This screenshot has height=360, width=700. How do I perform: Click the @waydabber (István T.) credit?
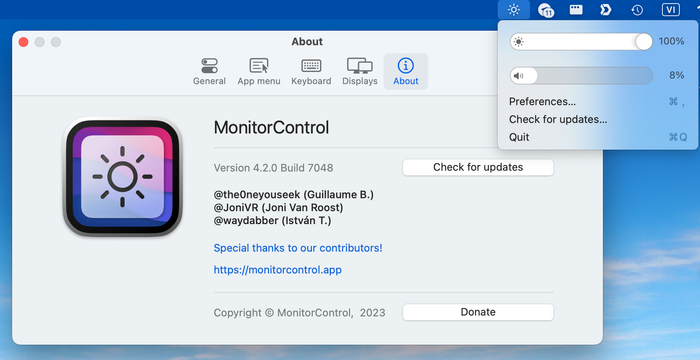click(272, 221)
